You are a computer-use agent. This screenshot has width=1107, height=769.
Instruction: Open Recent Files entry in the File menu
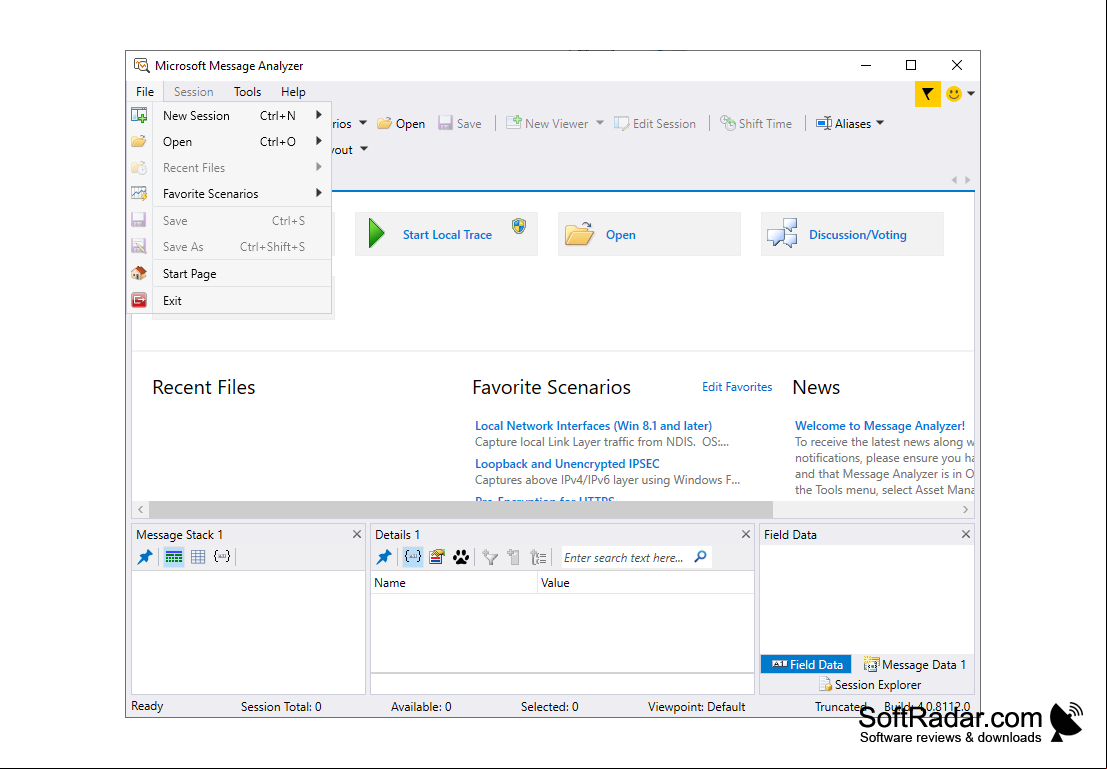(x=229, y=167)
